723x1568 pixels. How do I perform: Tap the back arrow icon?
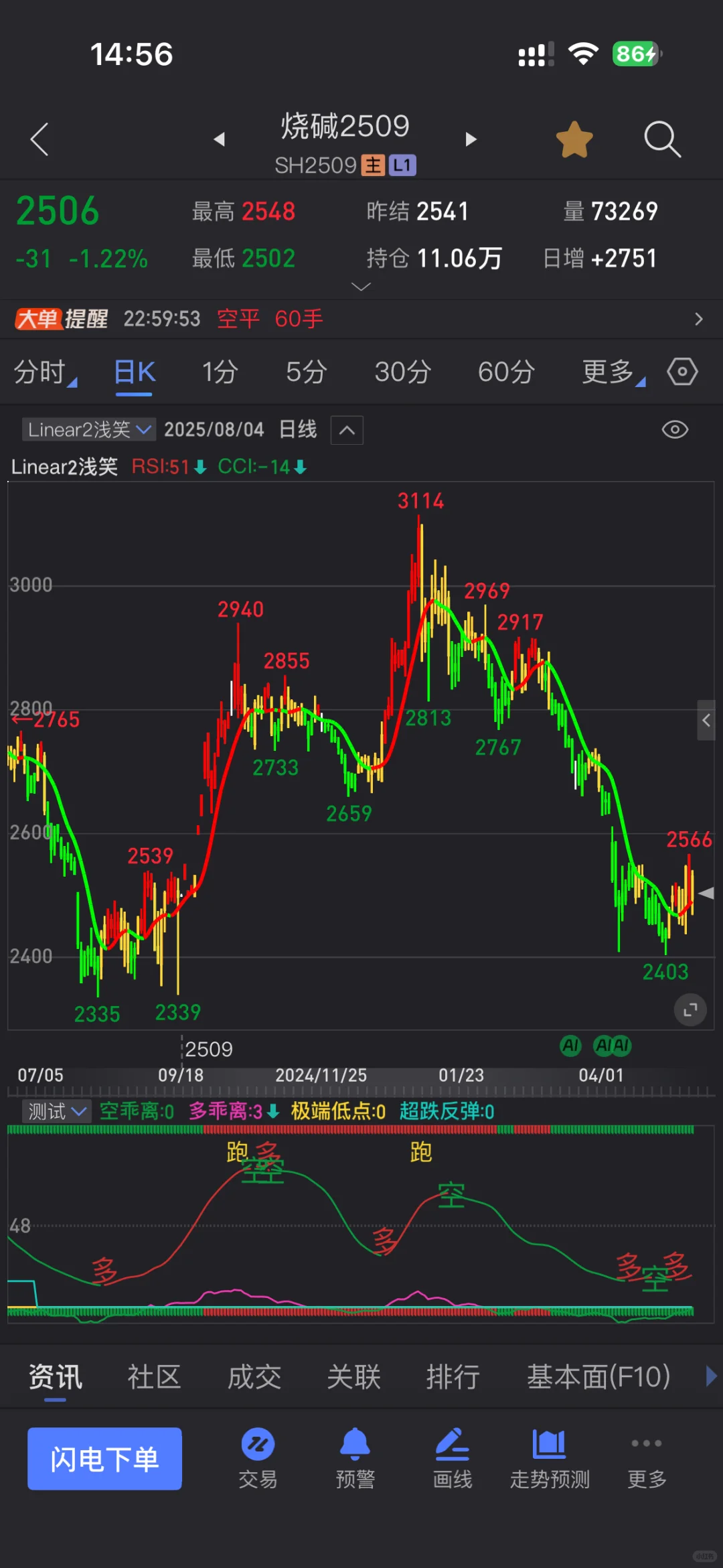coord(39,139)
